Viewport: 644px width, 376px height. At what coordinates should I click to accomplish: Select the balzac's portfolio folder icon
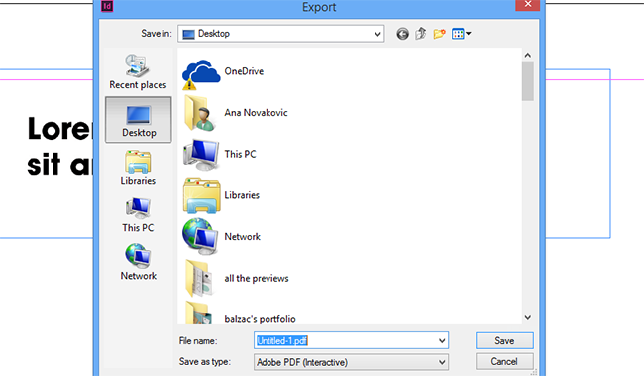[x=199, y=313]
